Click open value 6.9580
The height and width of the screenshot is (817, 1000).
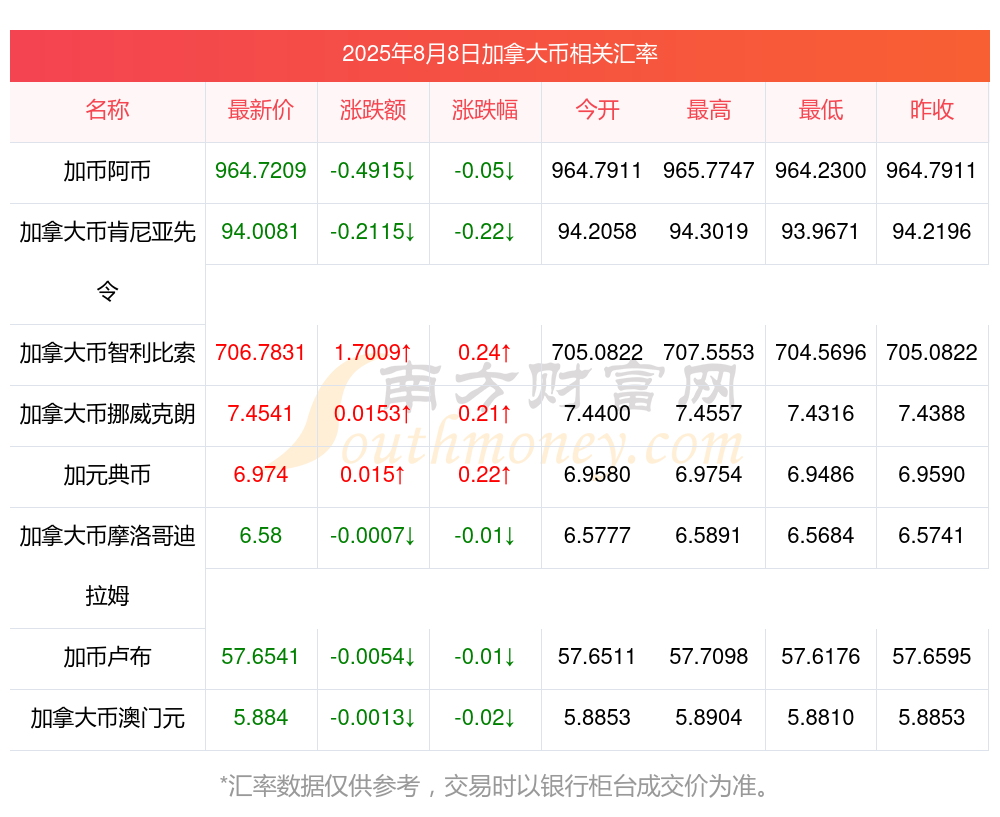tap(597, 475)
